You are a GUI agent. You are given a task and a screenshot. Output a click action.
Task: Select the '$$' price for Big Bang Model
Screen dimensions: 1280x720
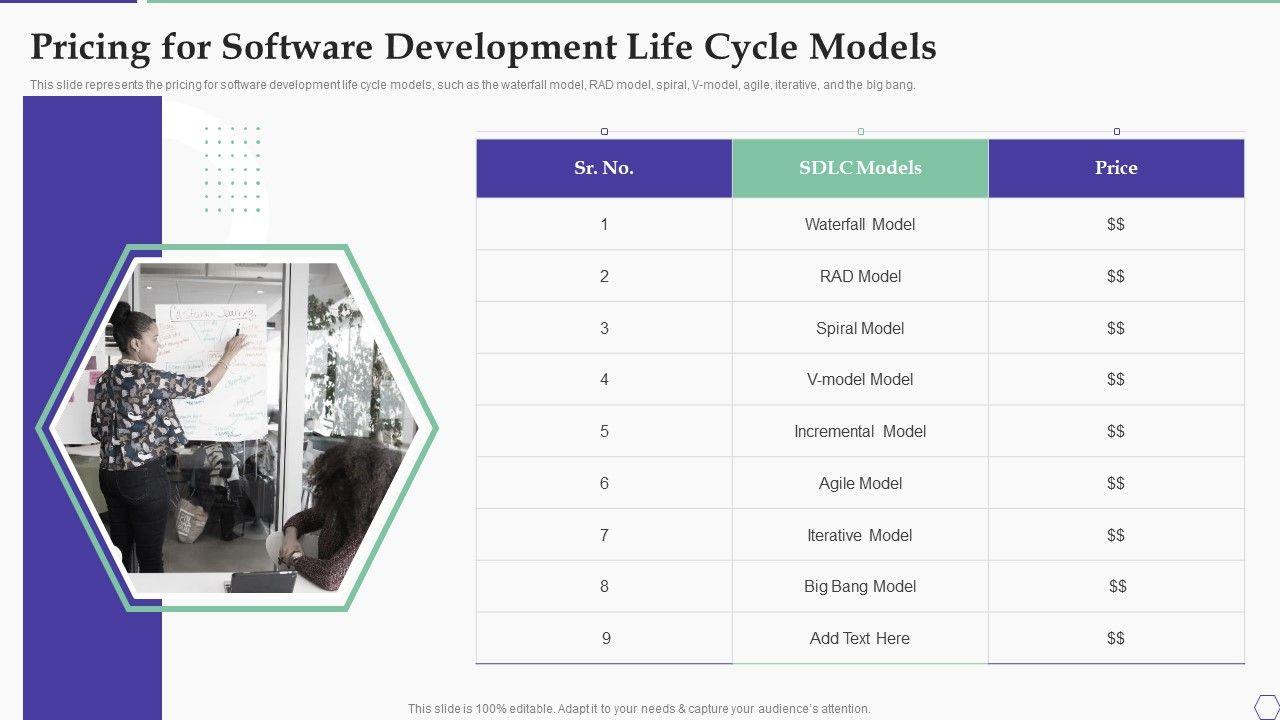click(1118, 586)
